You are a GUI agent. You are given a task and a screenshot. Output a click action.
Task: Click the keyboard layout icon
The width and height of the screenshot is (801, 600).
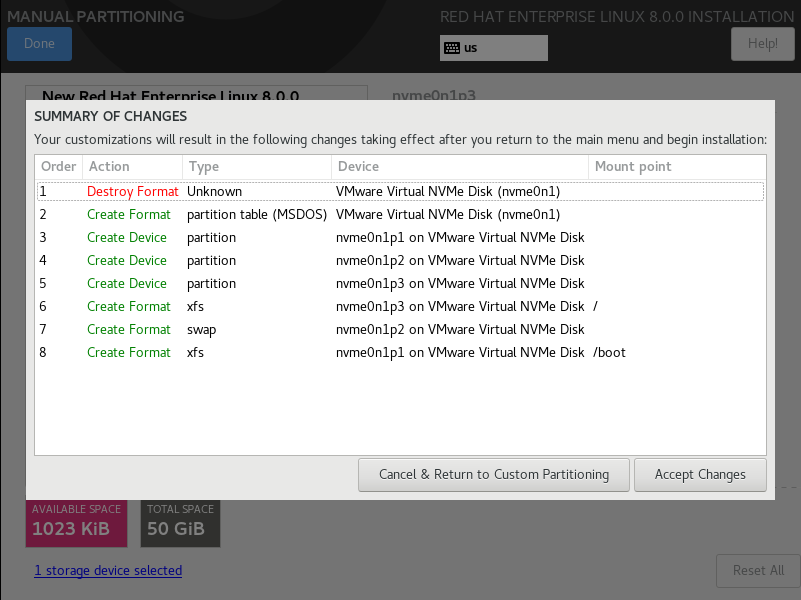pyautogui.click(x=452, y=48)
